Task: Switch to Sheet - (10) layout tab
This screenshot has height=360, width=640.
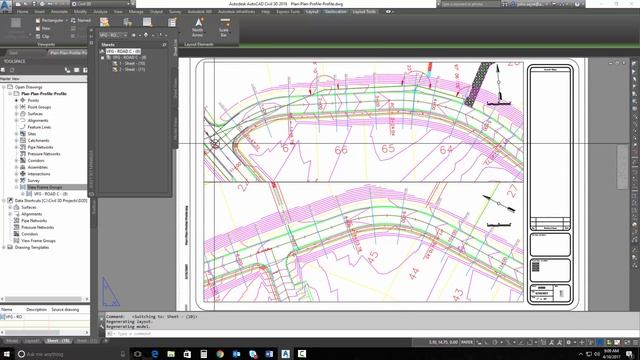Action: (x=58, y=341)
